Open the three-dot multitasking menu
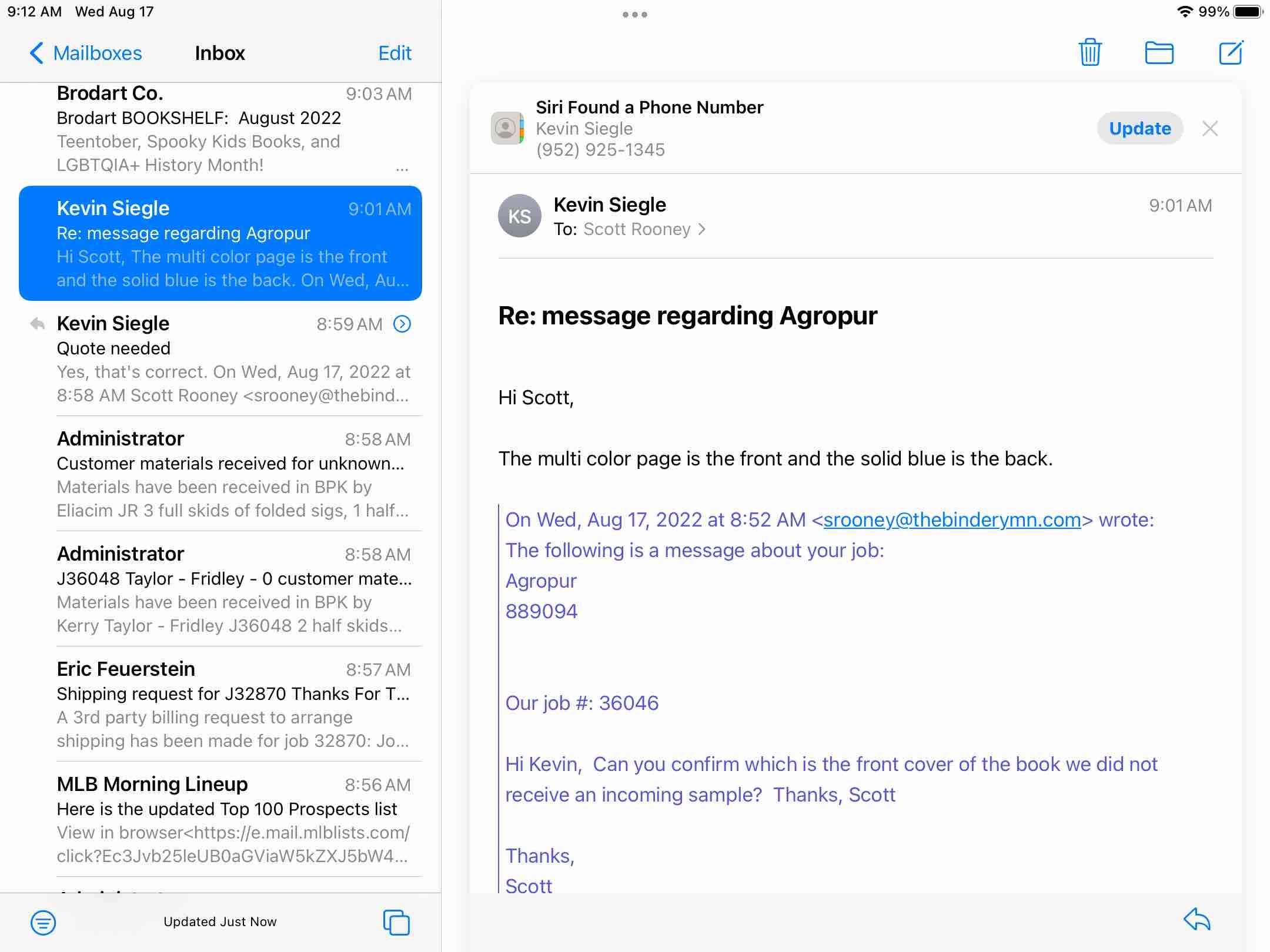 point(634,15)
